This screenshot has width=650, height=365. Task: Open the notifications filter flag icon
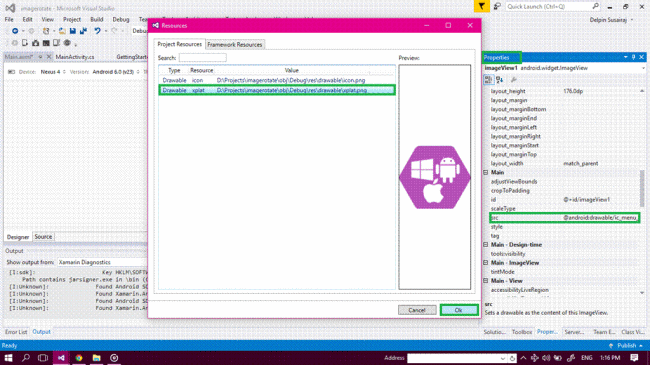481,6
